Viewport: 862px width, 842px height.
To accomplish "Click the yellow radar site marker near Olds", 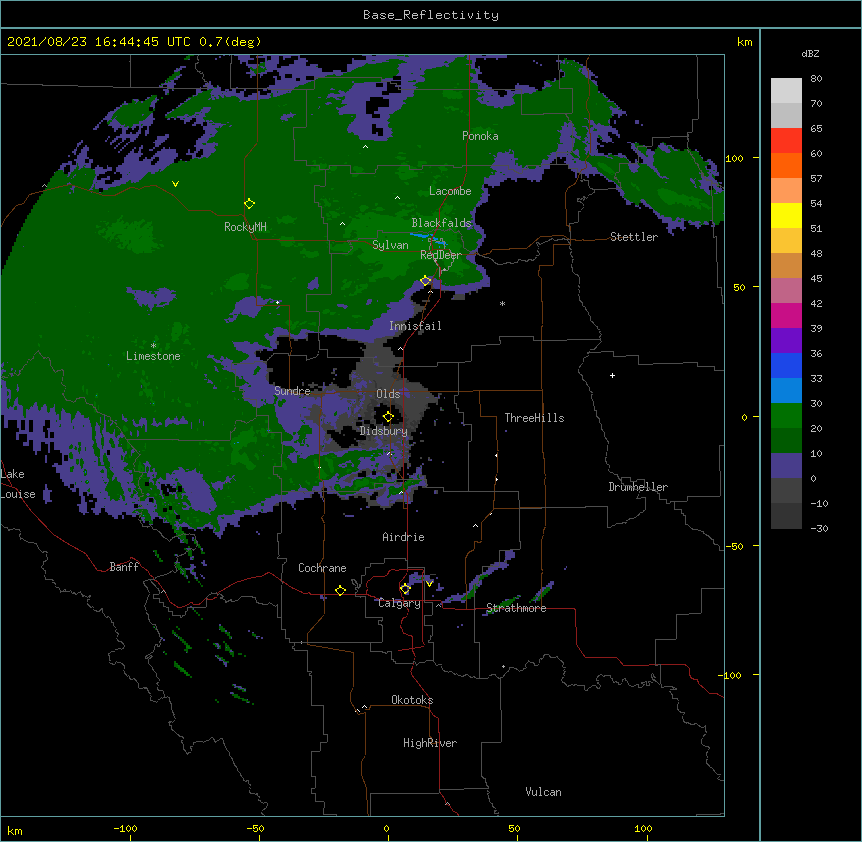I will pos(388,416).
